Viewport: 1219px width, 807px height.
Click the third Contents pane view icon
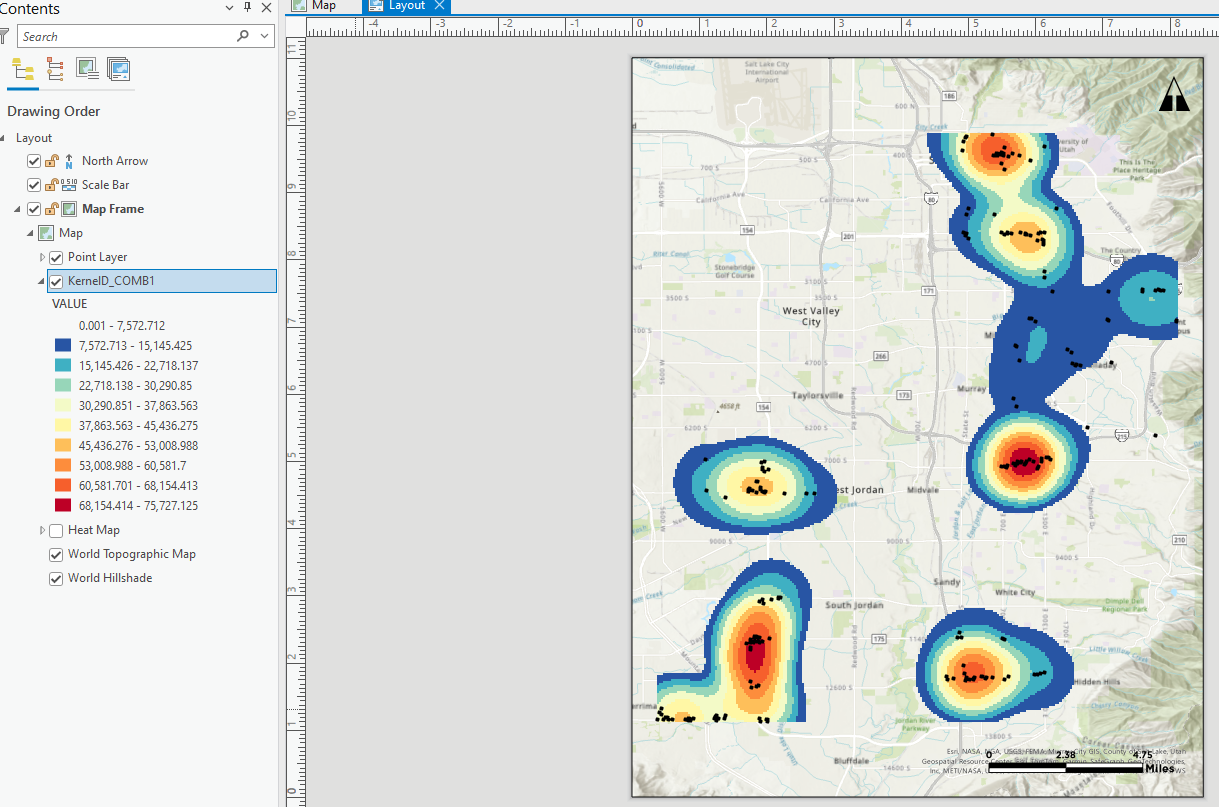pos(86,70)
